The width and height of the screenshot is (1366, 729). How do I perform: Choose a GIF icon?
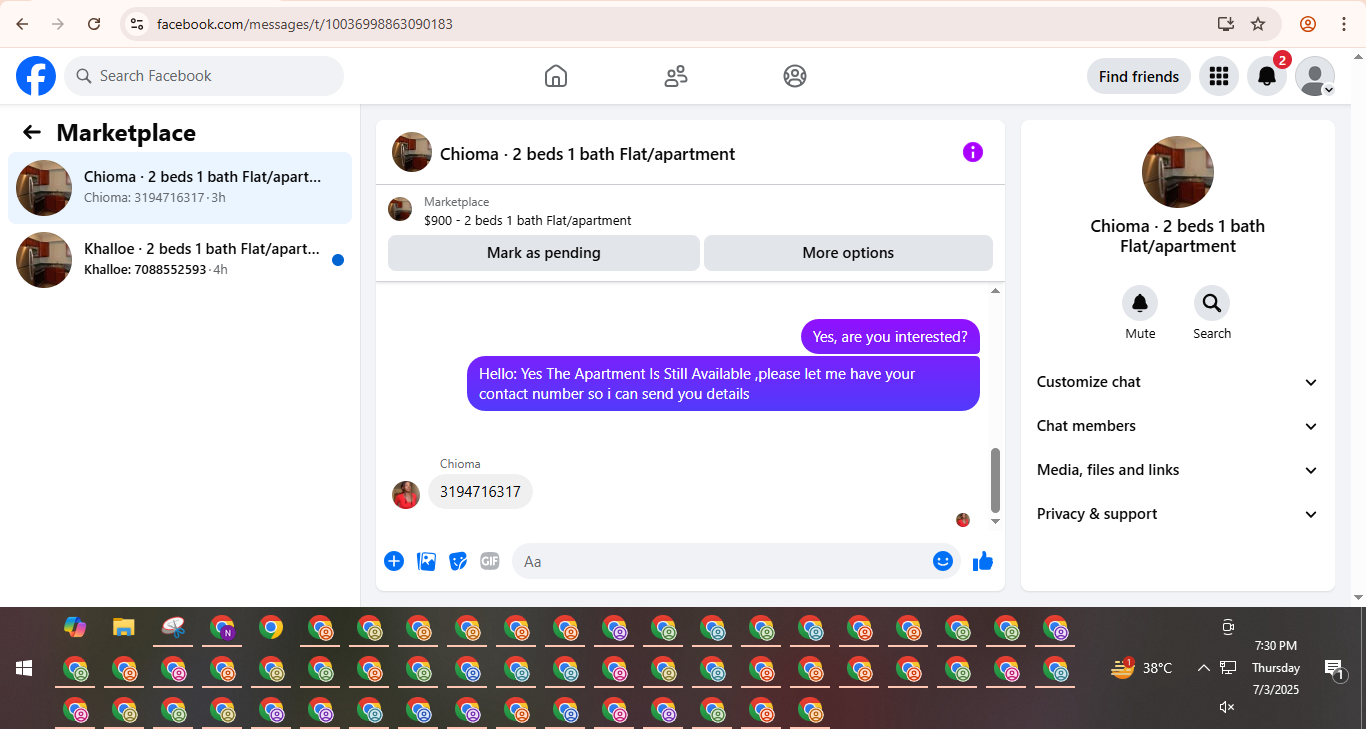(x=490, y=561)
